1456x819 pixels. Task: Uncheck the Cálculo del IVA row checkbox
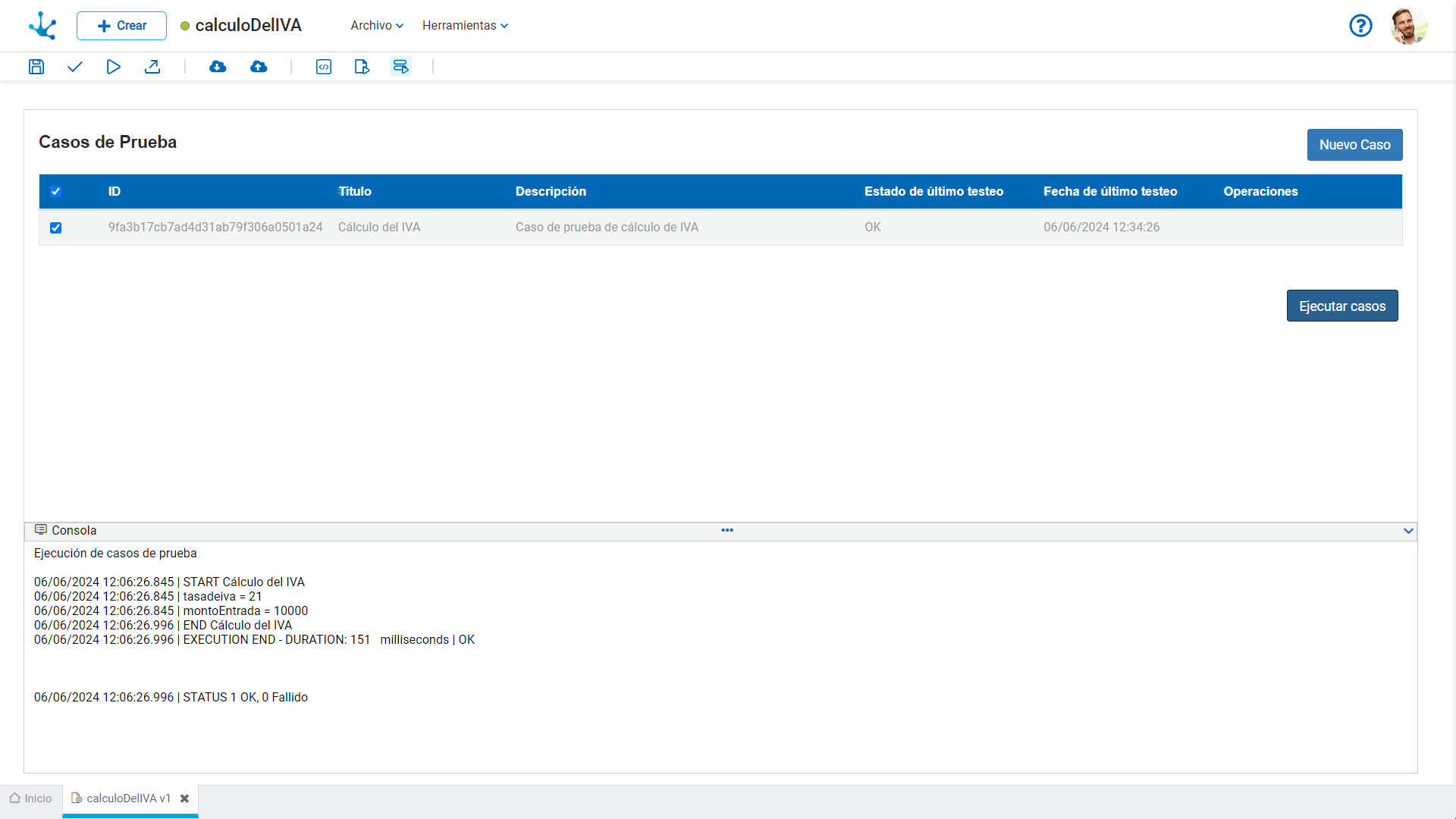pyautogui.click(x=55, y=227)
